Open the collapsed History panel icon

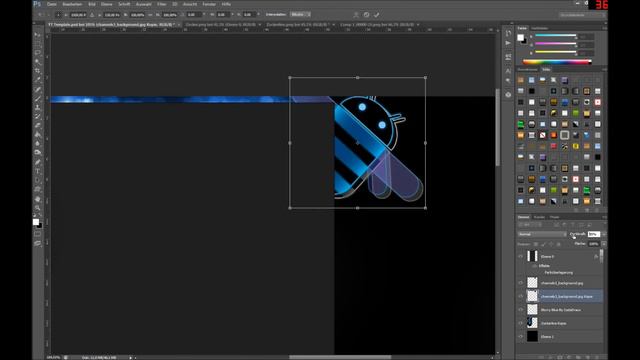(x=508, y=33)
